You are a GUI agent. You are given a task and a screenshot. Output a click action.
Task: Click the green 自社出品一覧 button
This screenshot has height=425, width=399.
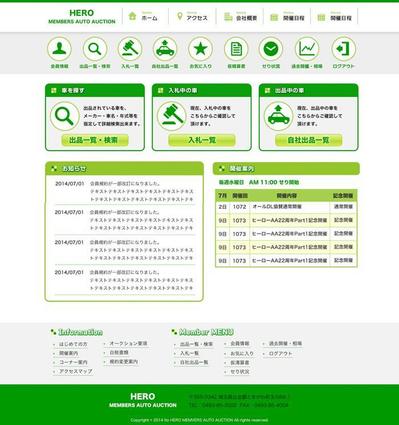309,140
